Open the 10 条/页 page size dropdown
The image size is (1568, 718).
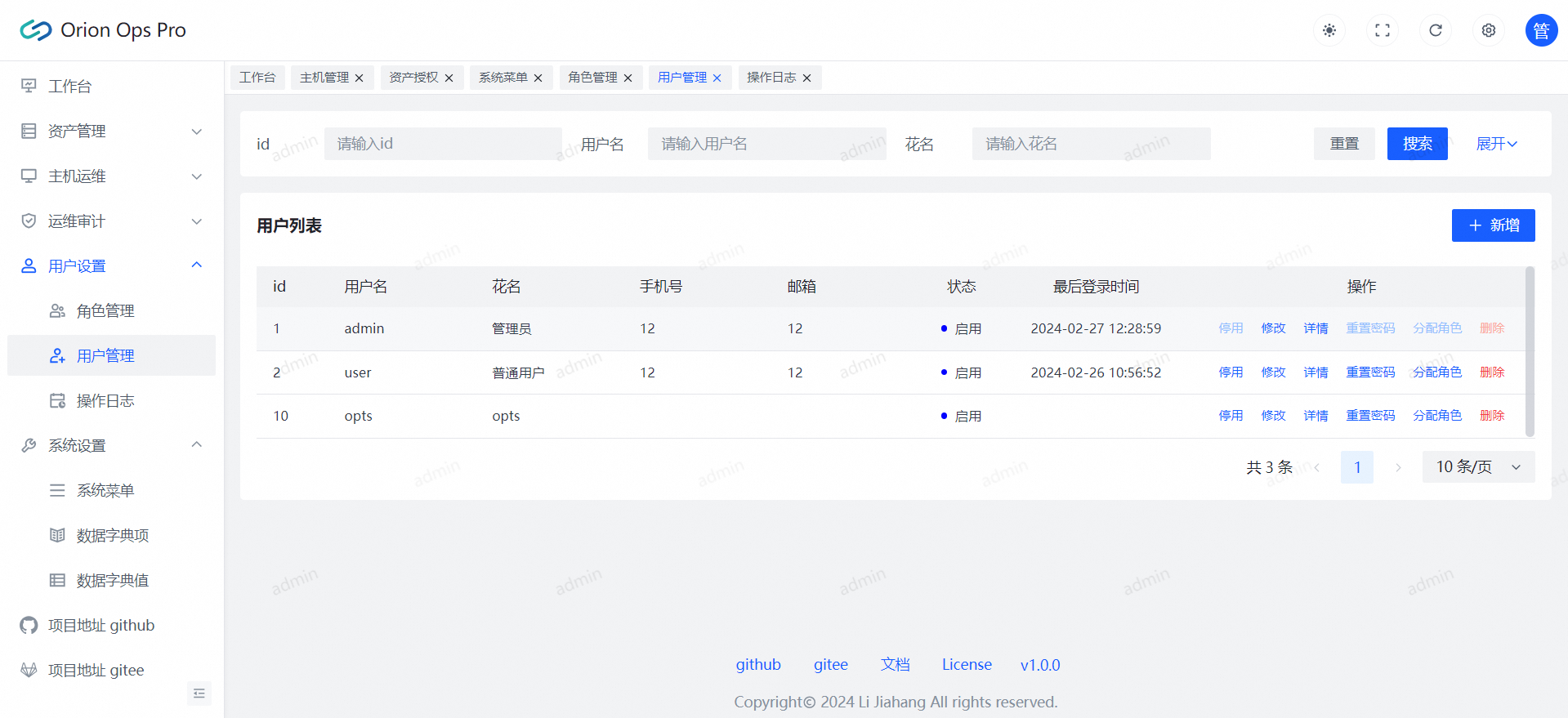1478,467
